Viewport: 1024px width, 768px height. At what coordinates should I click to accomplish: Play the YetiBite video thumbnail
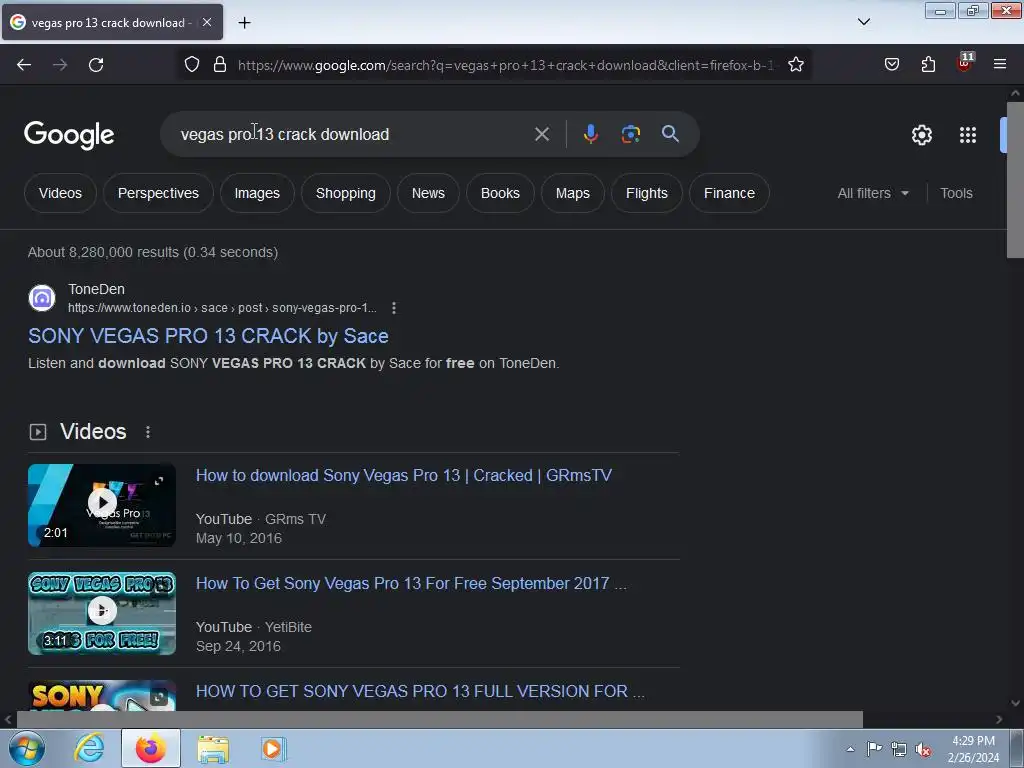102,613
